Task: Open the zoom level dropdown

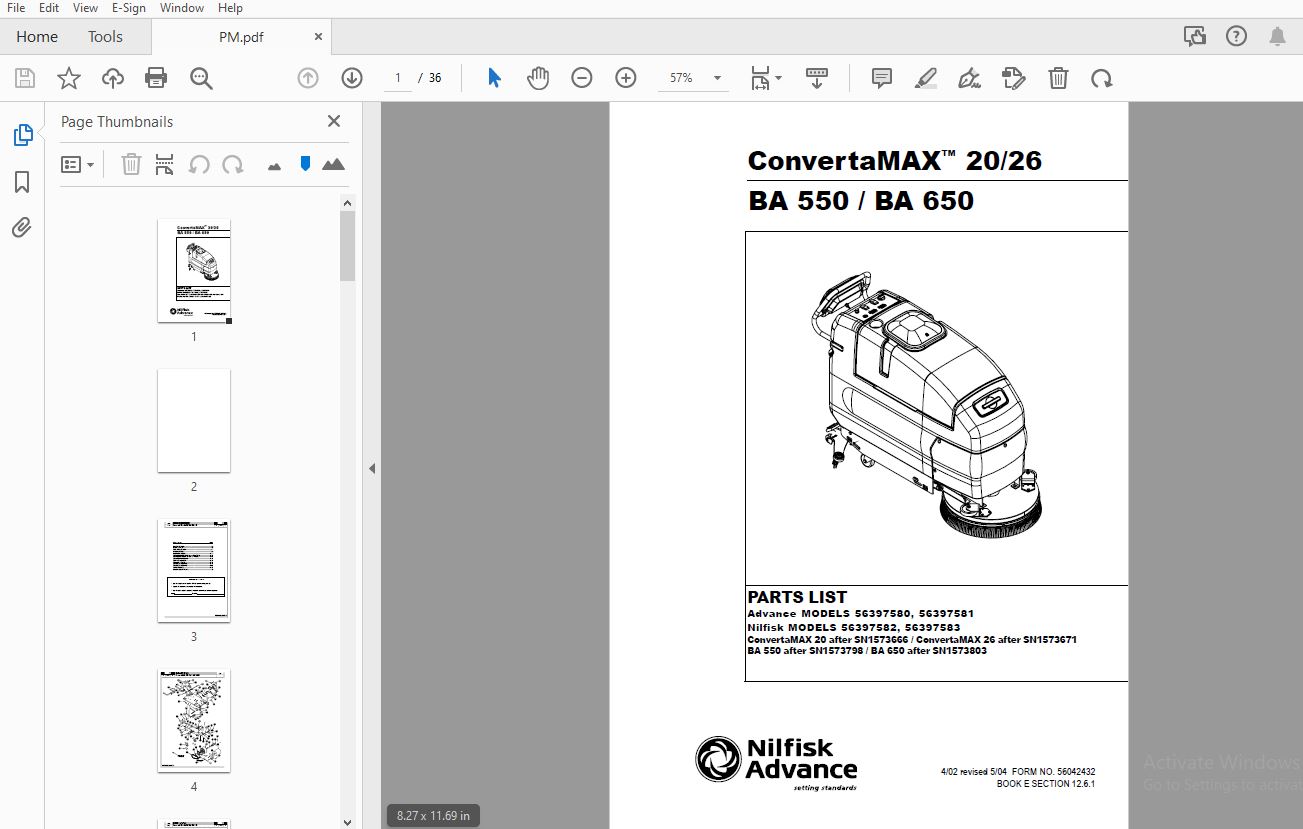Action: [717, 78]
